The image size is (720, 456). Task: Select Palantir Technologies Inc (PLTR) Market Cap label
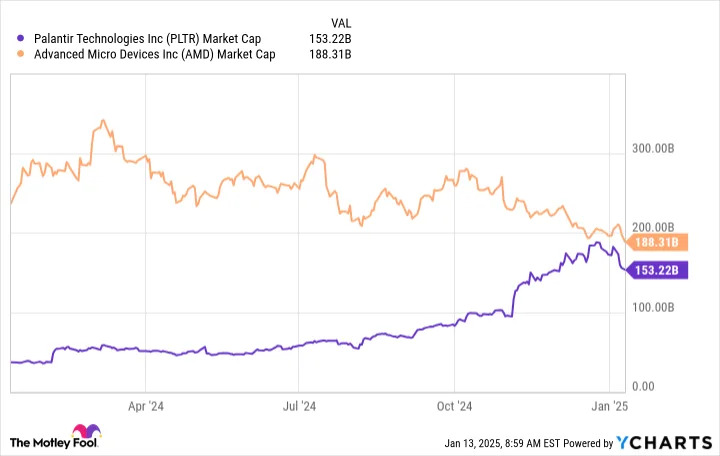[147, 39]
